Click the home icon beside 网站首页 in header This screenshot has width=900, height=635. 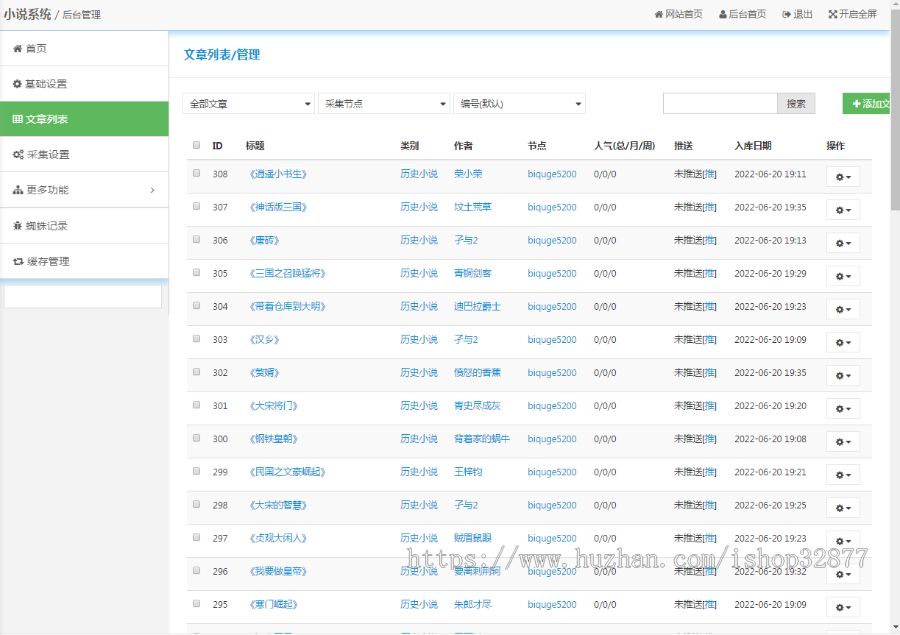[658, 14]
